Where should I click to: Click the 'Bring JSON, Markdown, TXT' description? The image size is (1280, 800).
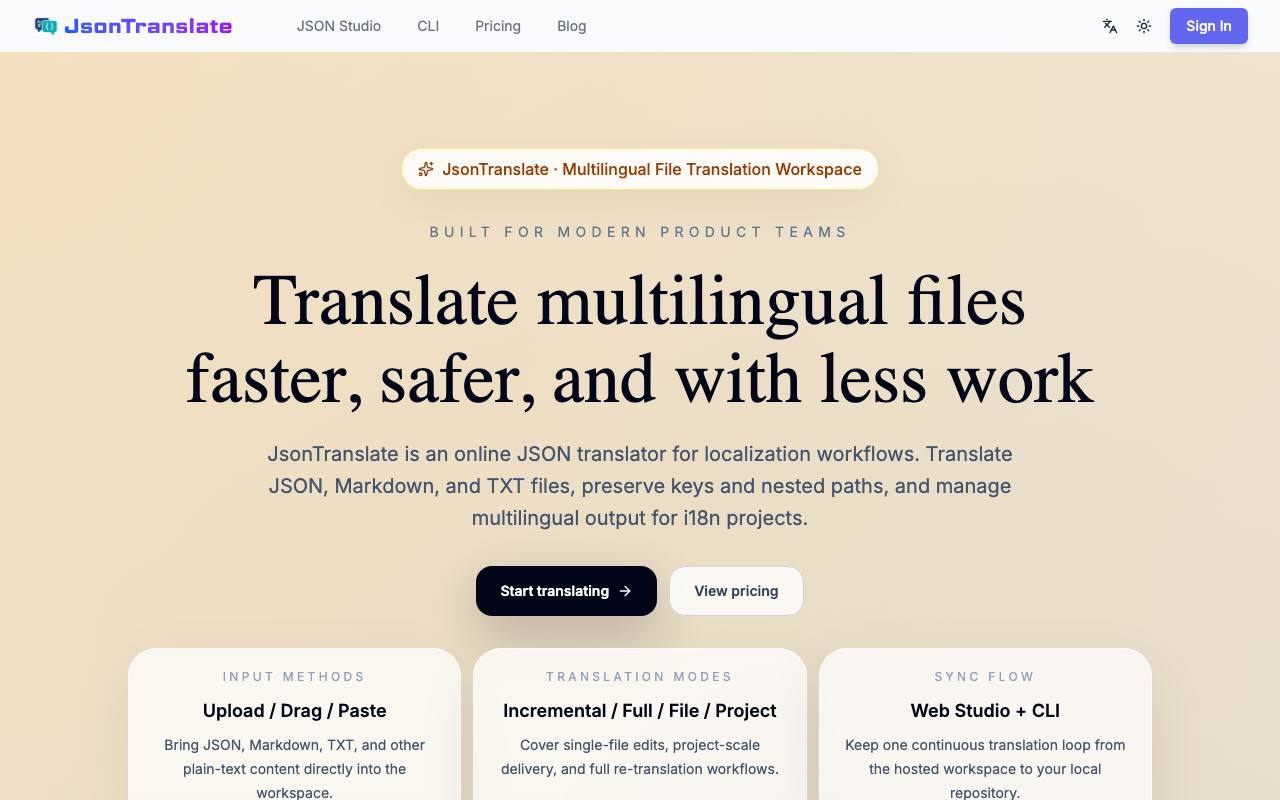point(295,769)
